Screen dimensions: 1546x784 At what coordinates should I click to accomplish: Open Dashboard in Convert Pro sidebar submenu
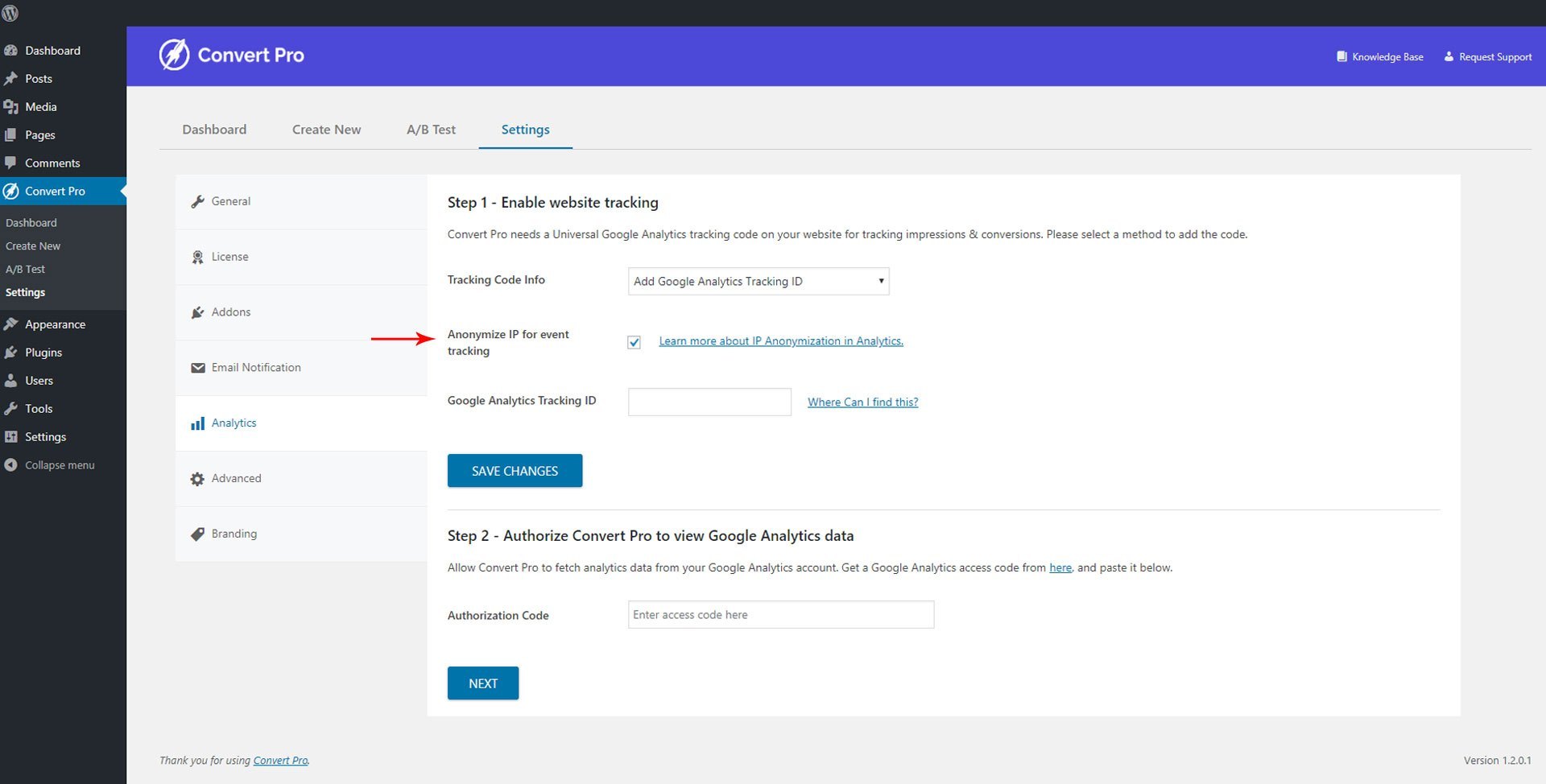pos(31,222)
